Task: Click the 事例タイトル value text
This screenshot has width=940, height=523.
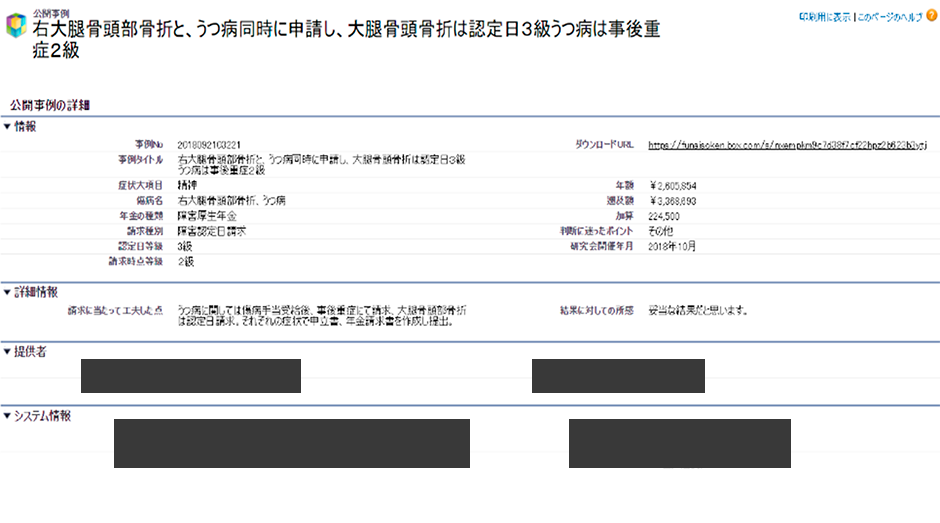Action: pyautogui.click(x=321, y=165)
